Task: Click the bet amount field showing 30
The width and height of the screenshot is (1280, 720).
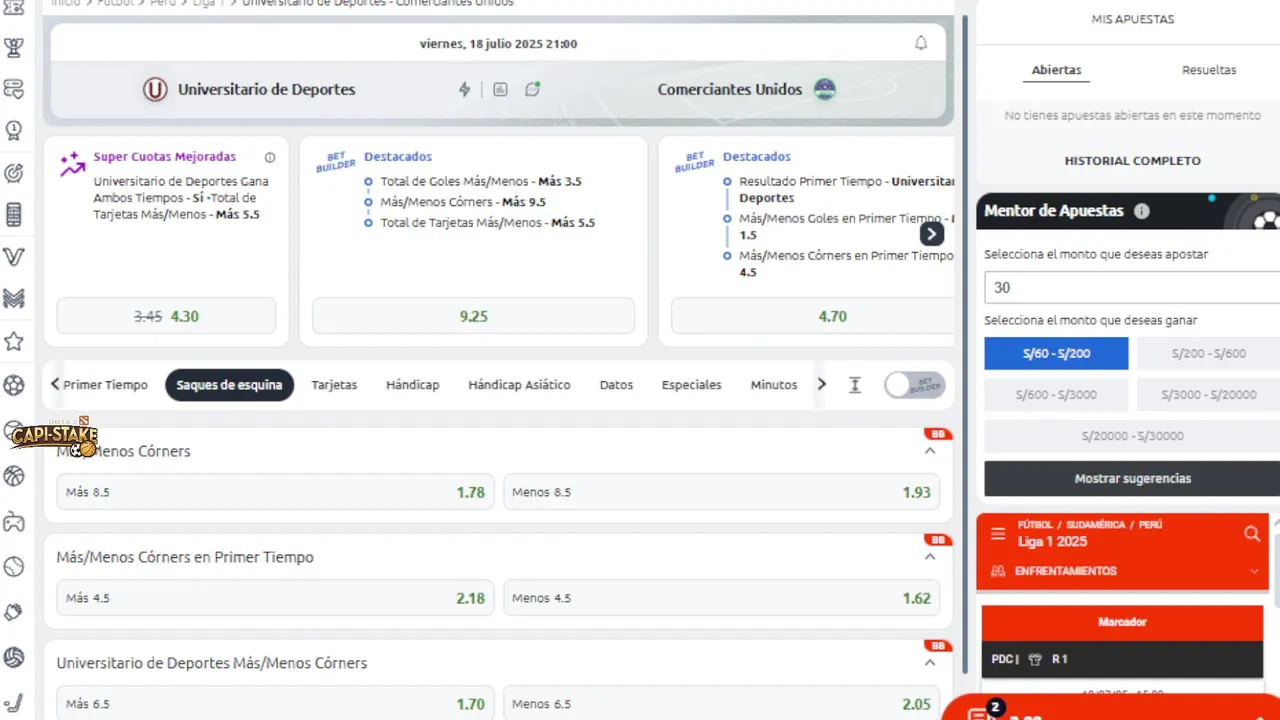Action: (1132, 287)
